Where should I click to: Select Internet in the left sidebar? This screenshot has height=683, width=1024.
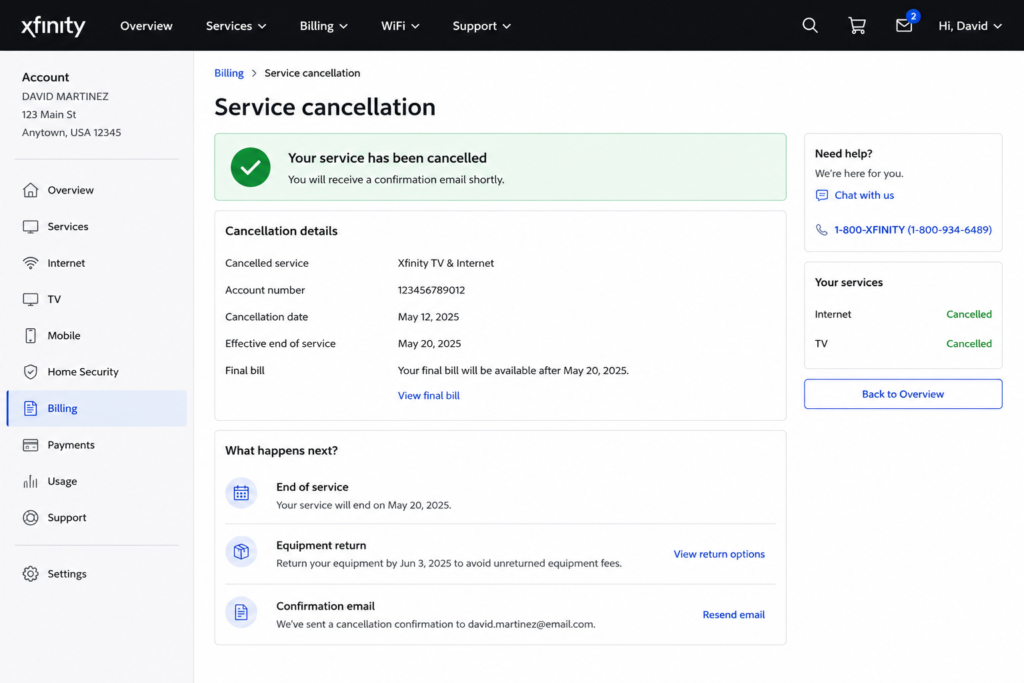pyautogui.click(x=97, y=263)
